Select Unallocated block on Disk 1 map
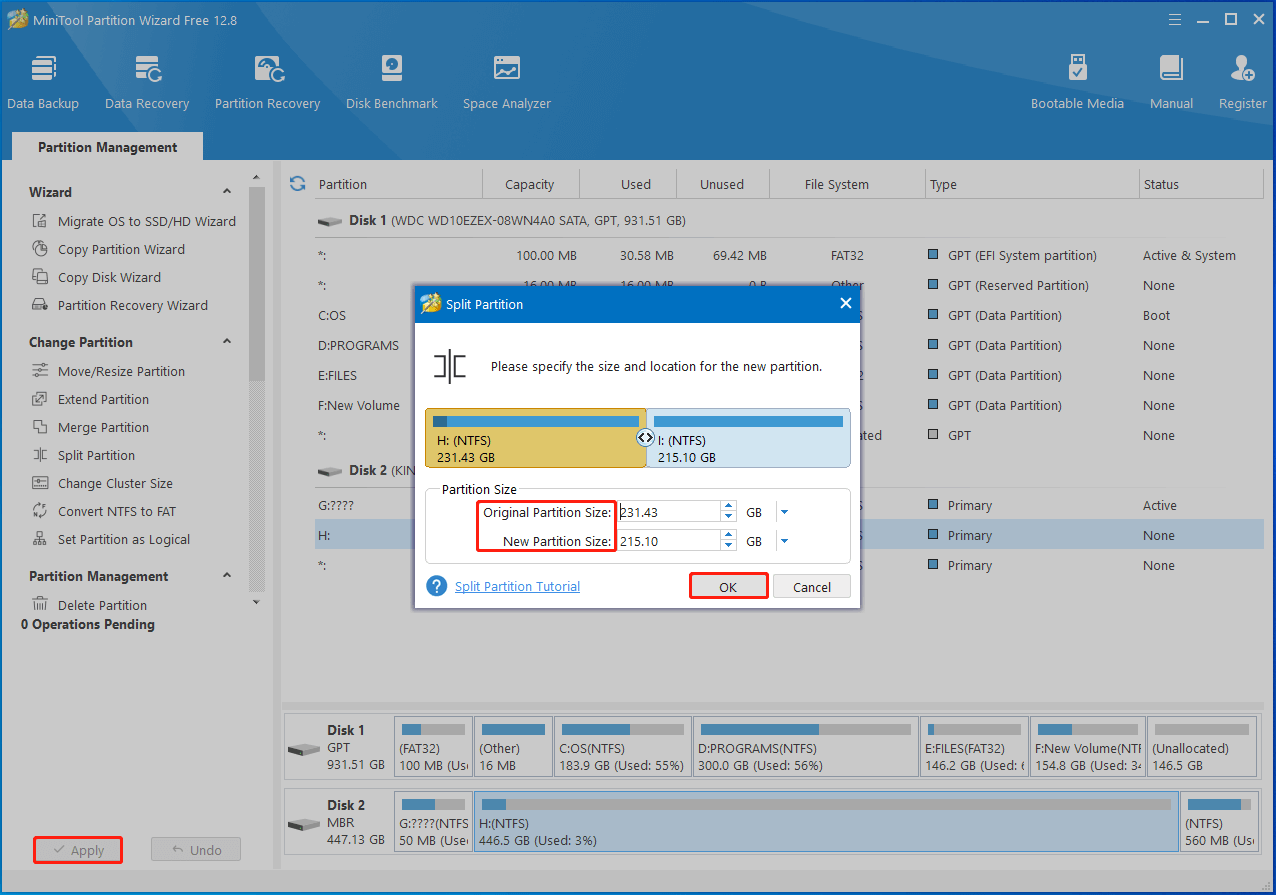Screen dimensions: 1276x895 click(1203, 747)
